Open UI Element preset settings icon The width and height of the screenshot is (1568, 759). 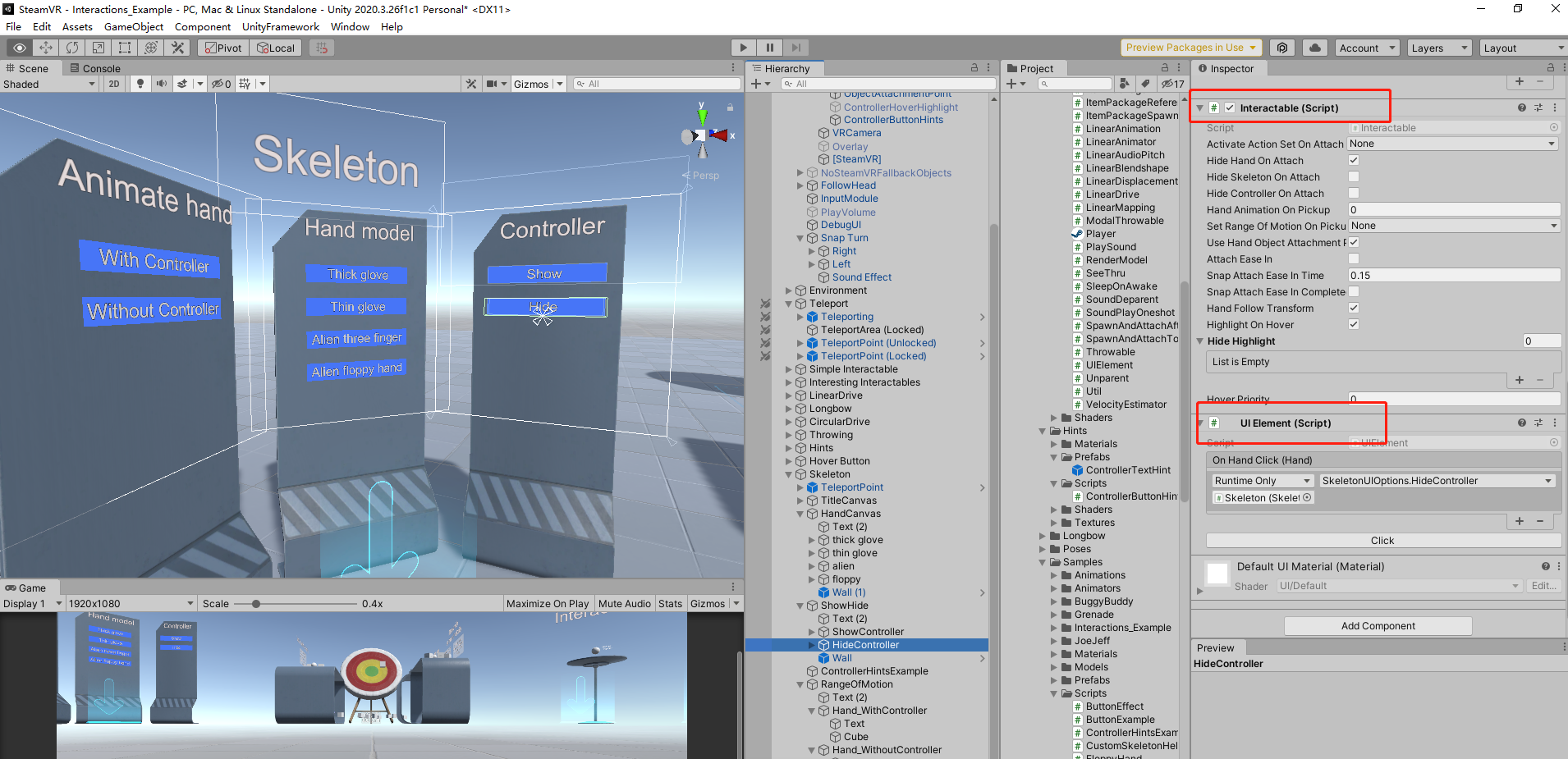[x=1538, y=423]
